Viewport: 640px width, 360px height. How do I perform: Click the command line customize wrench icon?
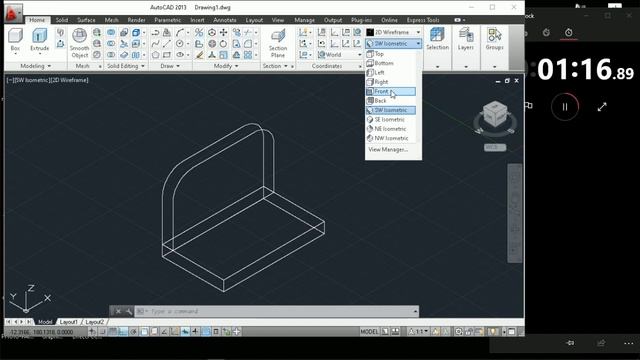click(129, 311)
